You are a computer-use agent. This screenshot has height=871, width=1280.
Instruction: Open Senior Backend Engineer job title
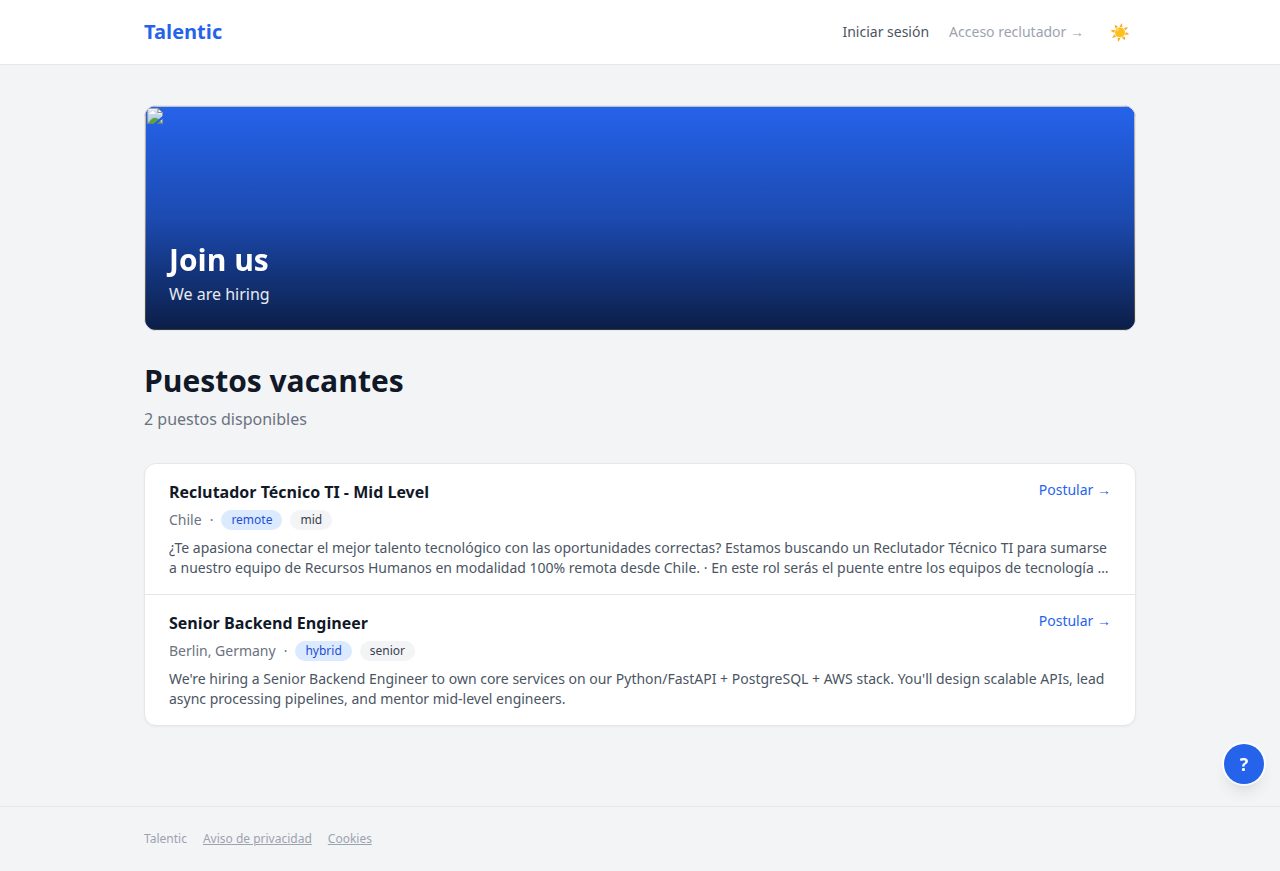pyautogui.click(x=268, y=623)
